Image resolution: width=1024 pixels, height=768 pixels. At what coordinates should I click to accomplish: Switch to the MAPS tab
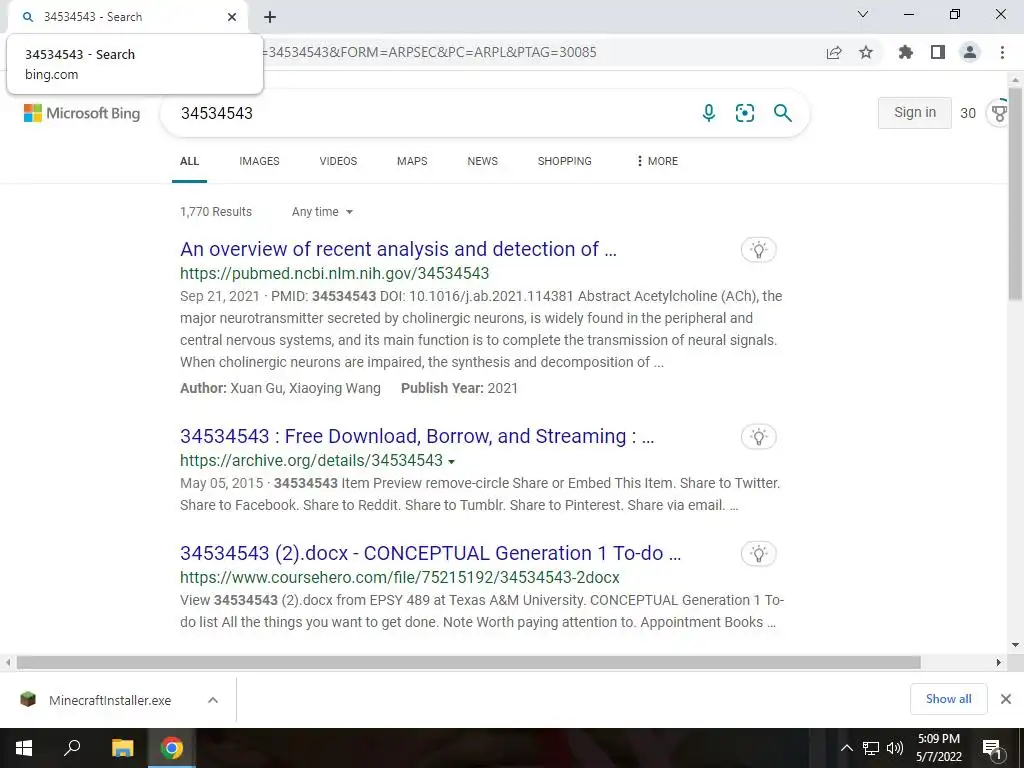click(x=412, y=161)
